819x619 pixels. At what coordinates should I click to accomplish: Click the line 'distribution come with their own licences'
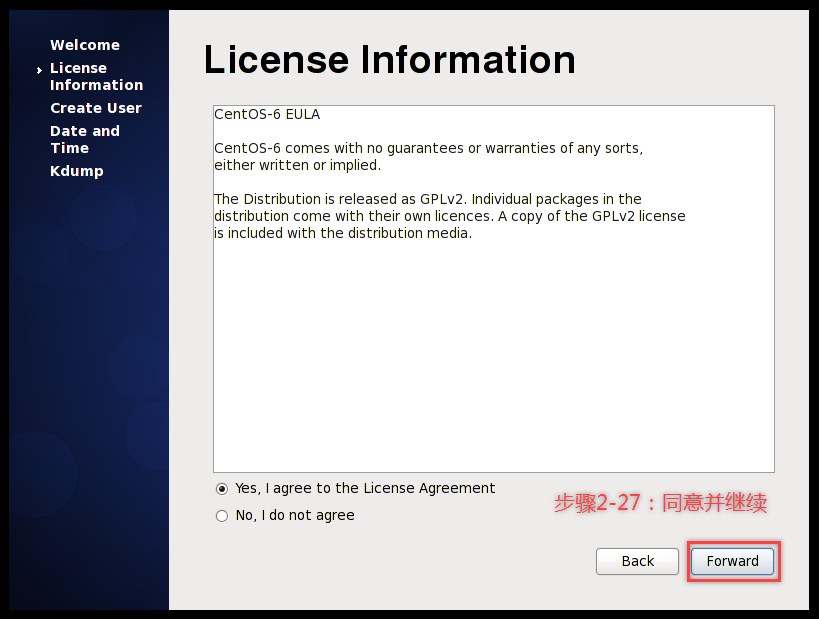tap(450, 216)
